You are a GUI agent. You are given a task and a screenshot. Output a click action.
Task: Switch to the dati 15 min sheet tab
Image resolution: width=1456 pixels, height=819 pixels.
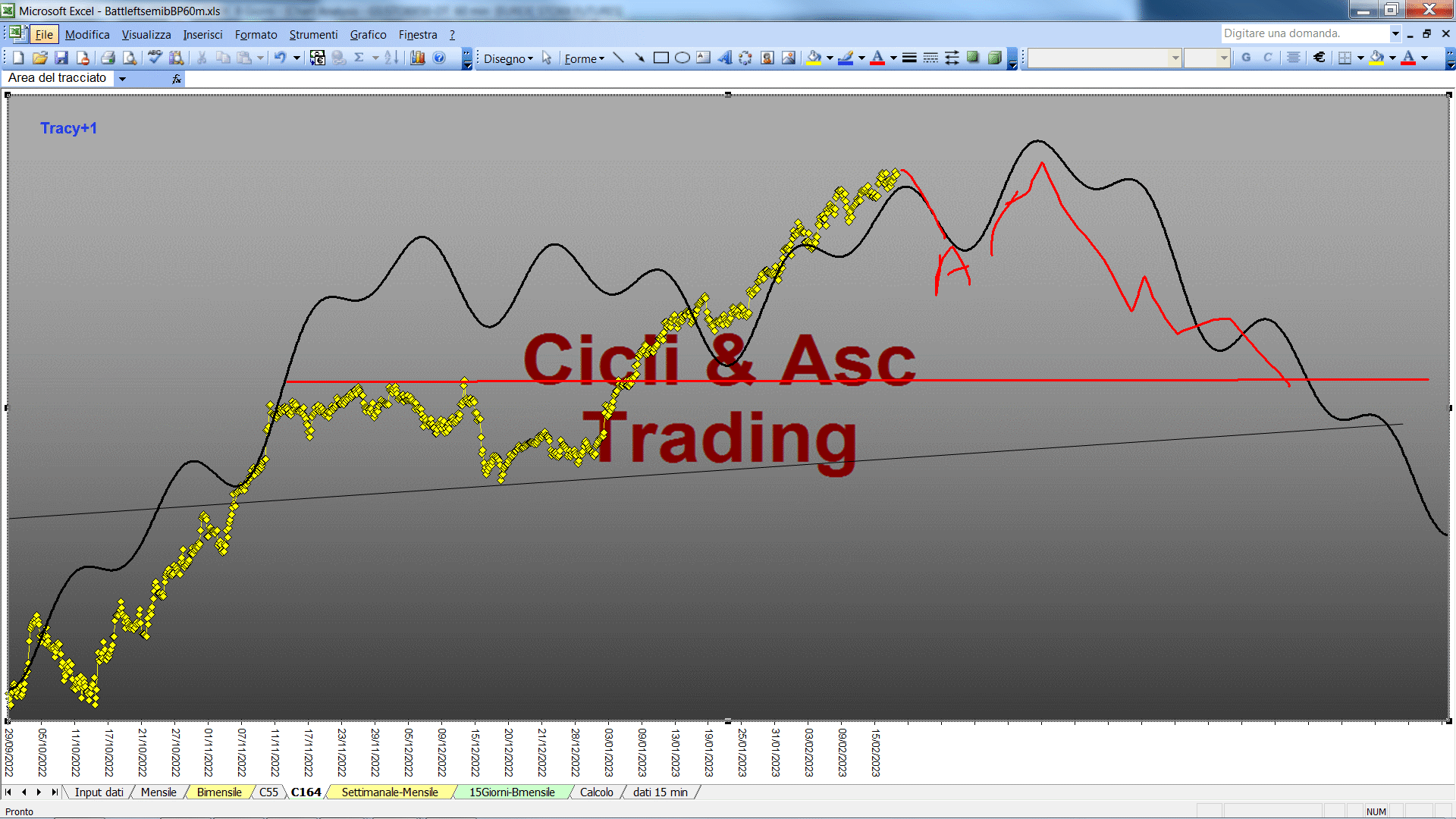point(661,792)
